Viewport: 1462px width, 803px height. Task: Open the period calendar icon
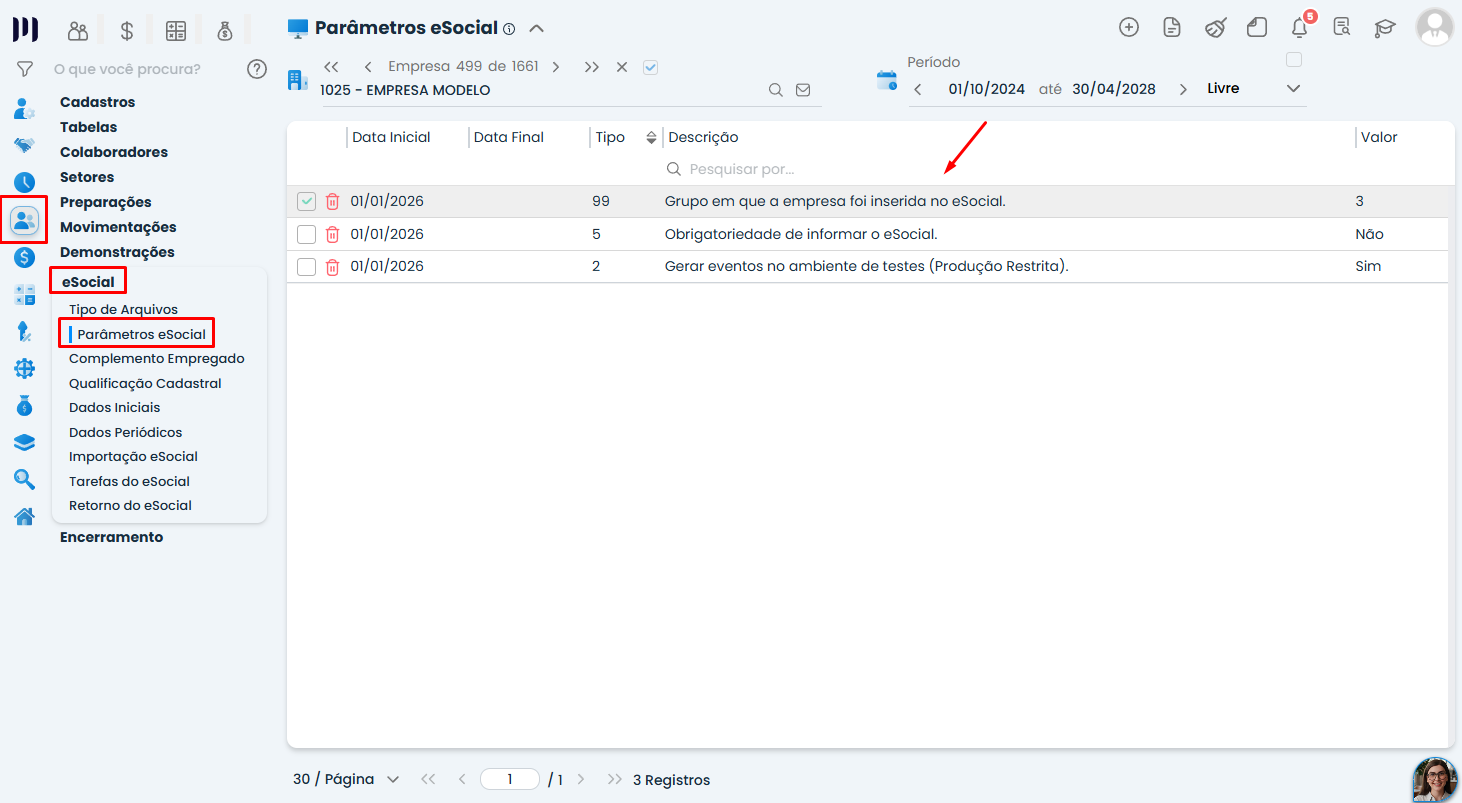click(887, 81)
